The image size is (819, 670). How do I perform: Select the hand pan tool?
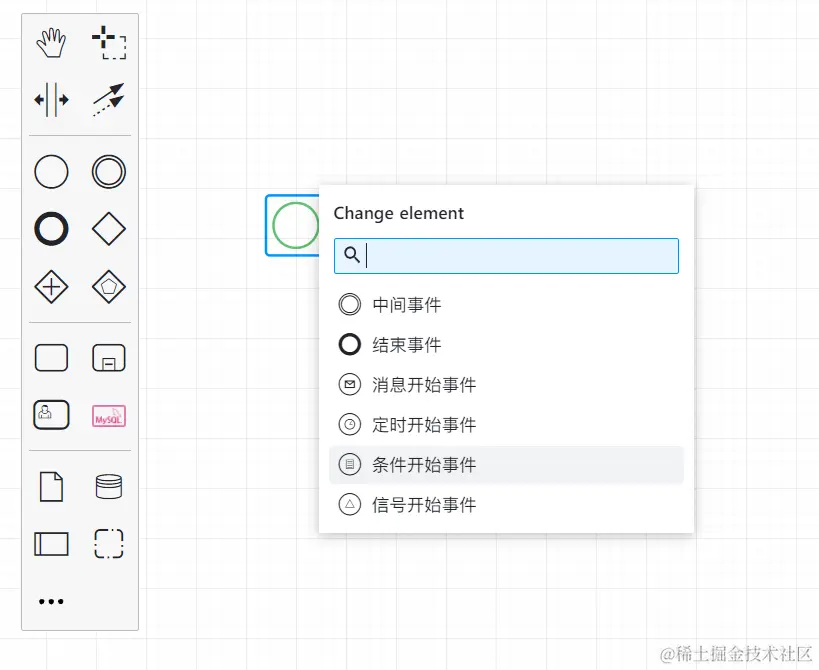click(51, 43)
